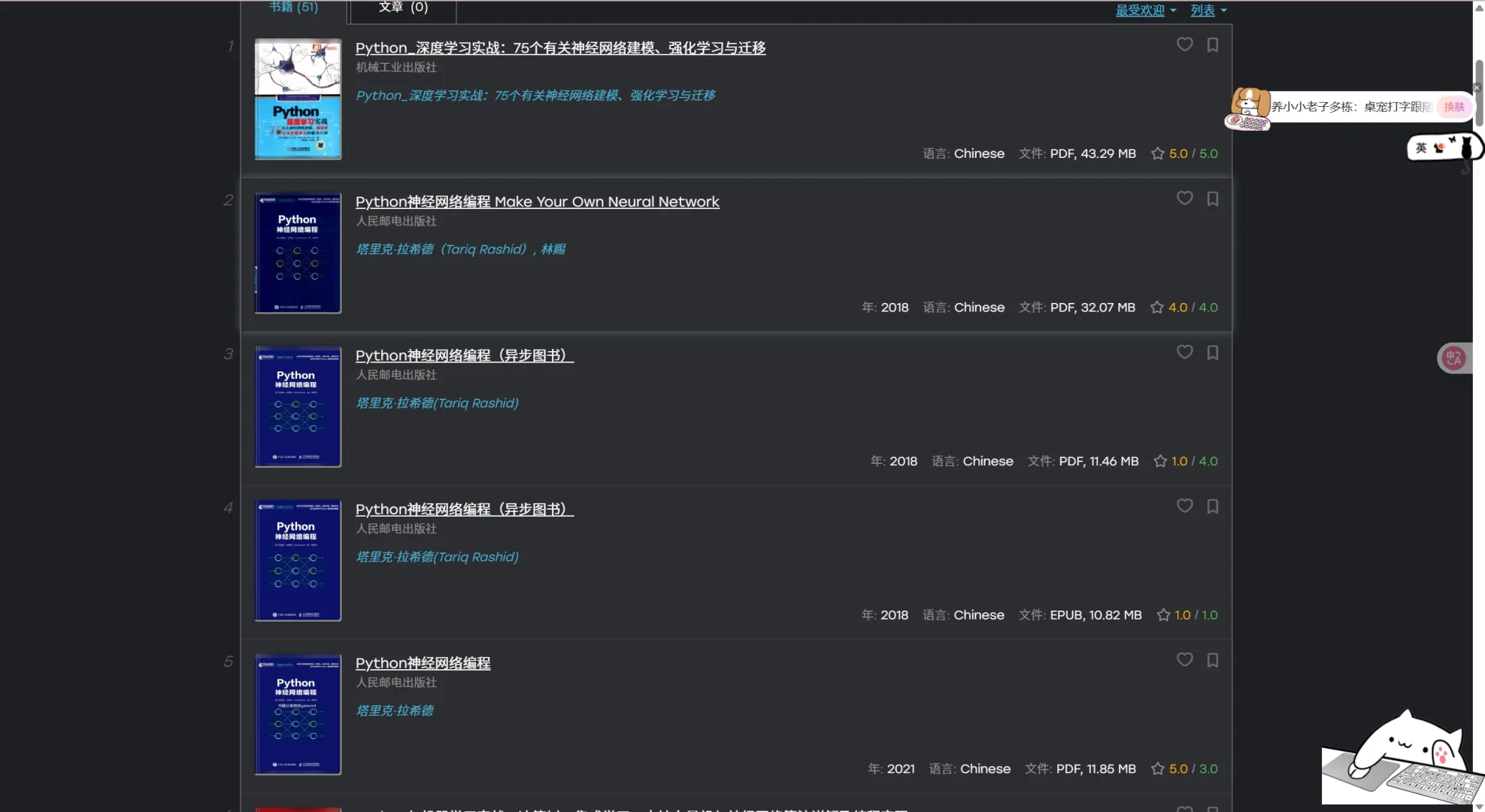Click heart icon on EPUB book entry
The width and height of the screenshot is (1485, 812).
(x=1184, y=506)
